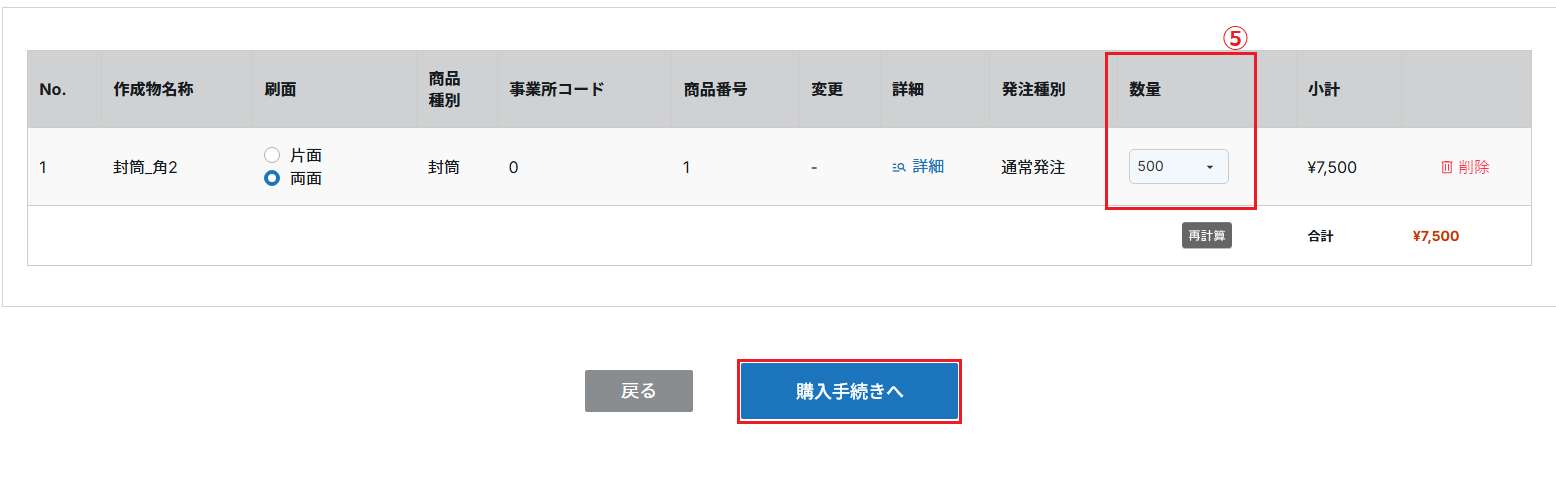Click the 通常発注 order type cell
Image resolution: width=1556 pixels, height=485 pixels.
point(1033,167)
